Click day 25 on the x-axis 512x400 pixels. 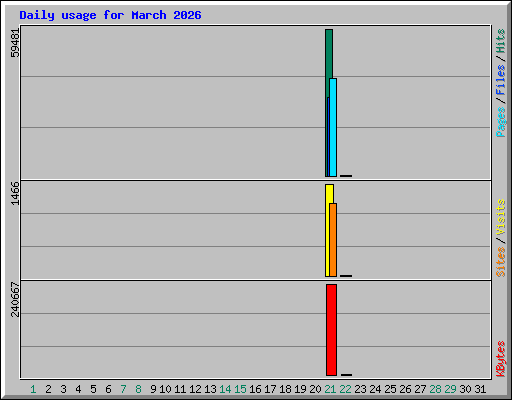pyautogui.click(x=390, y=389)
